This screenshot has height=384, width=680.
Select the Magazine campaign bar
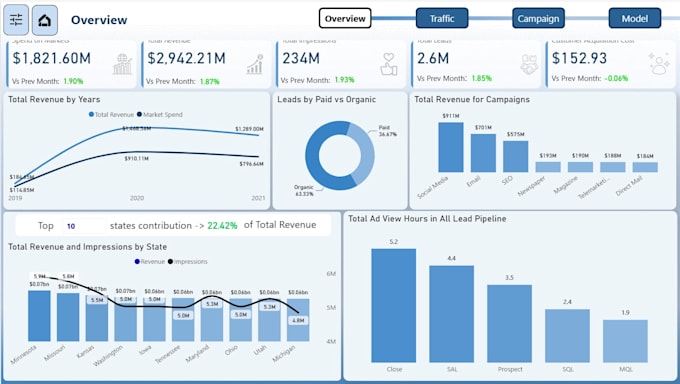pyautogui.click(x=580, y=167)
